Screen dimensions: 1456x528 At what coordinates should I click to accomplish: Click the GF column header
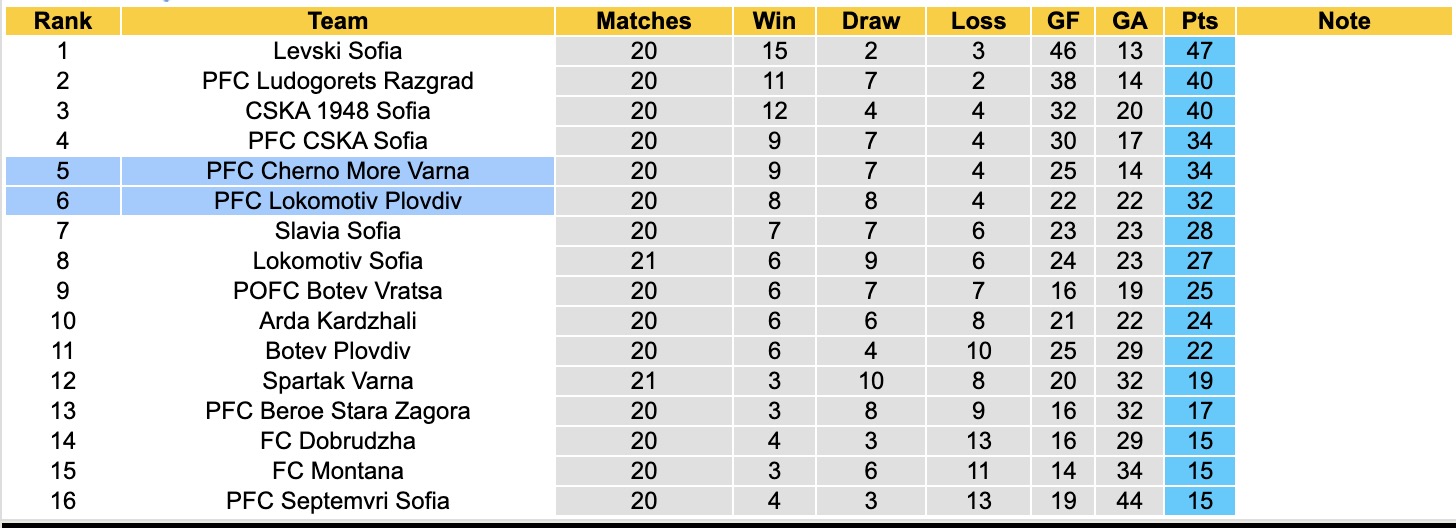tap(1063, 21)
